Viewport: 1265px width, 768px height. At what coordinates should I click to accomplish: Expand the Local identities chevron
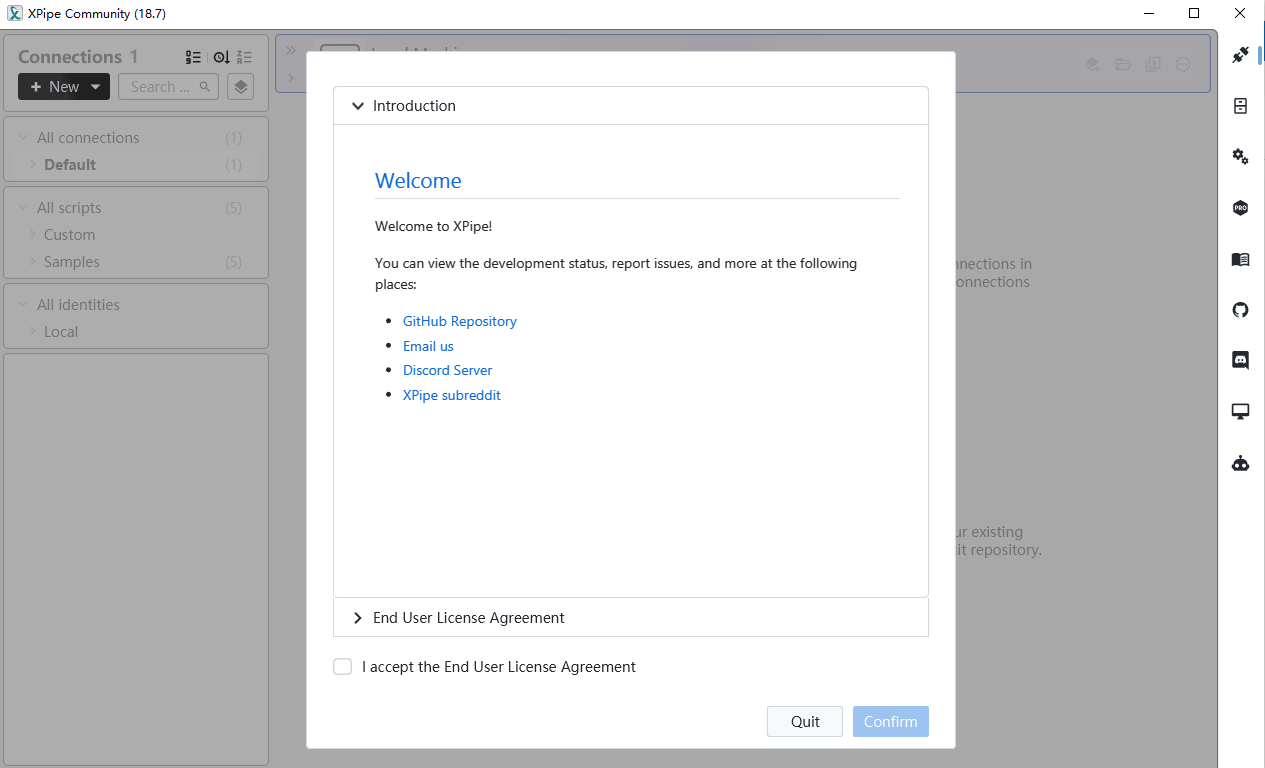(32, 332)
